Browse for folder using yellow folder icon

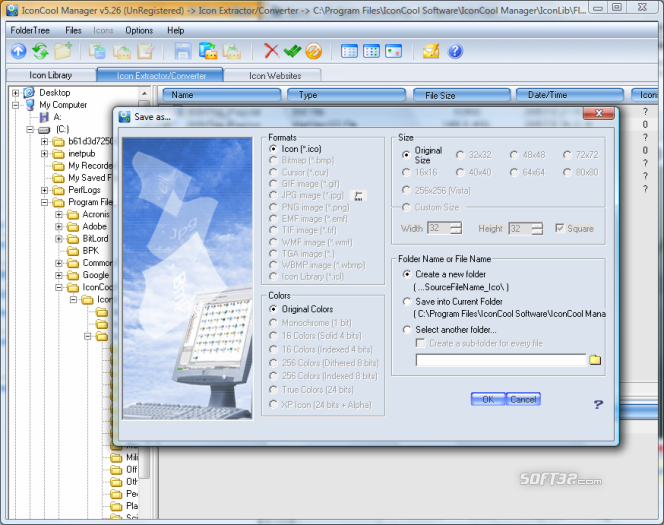pos(595,360)
